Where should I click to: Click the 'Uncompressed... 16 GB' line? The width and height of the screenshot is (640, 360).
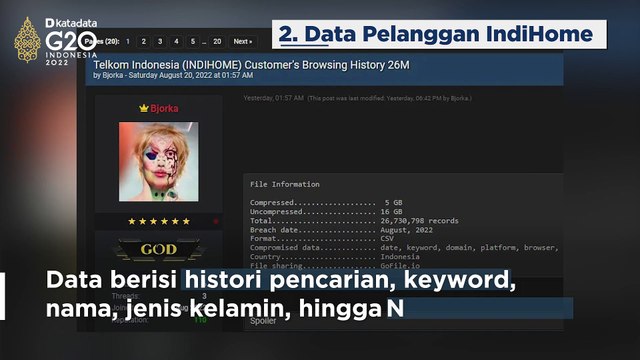[326, 211]
